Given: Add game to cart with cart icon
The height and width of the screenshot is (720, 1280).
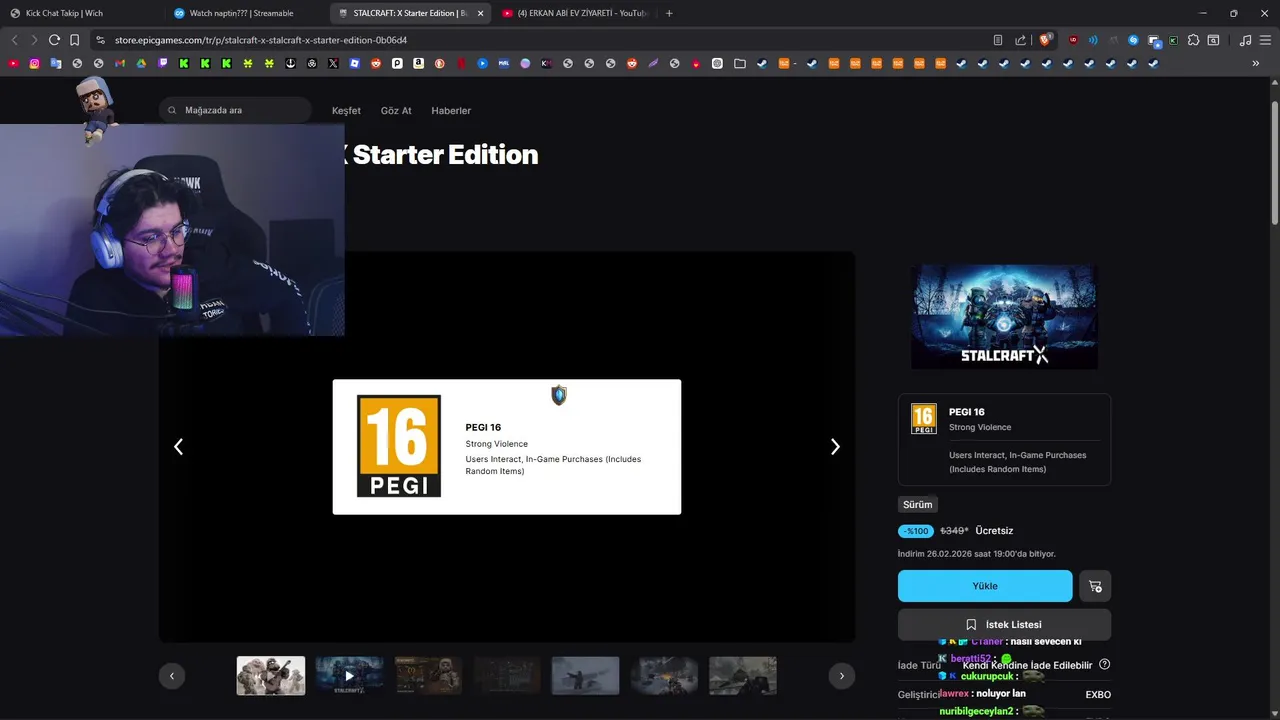Looking at the screenshot, I should point(1095,586).
